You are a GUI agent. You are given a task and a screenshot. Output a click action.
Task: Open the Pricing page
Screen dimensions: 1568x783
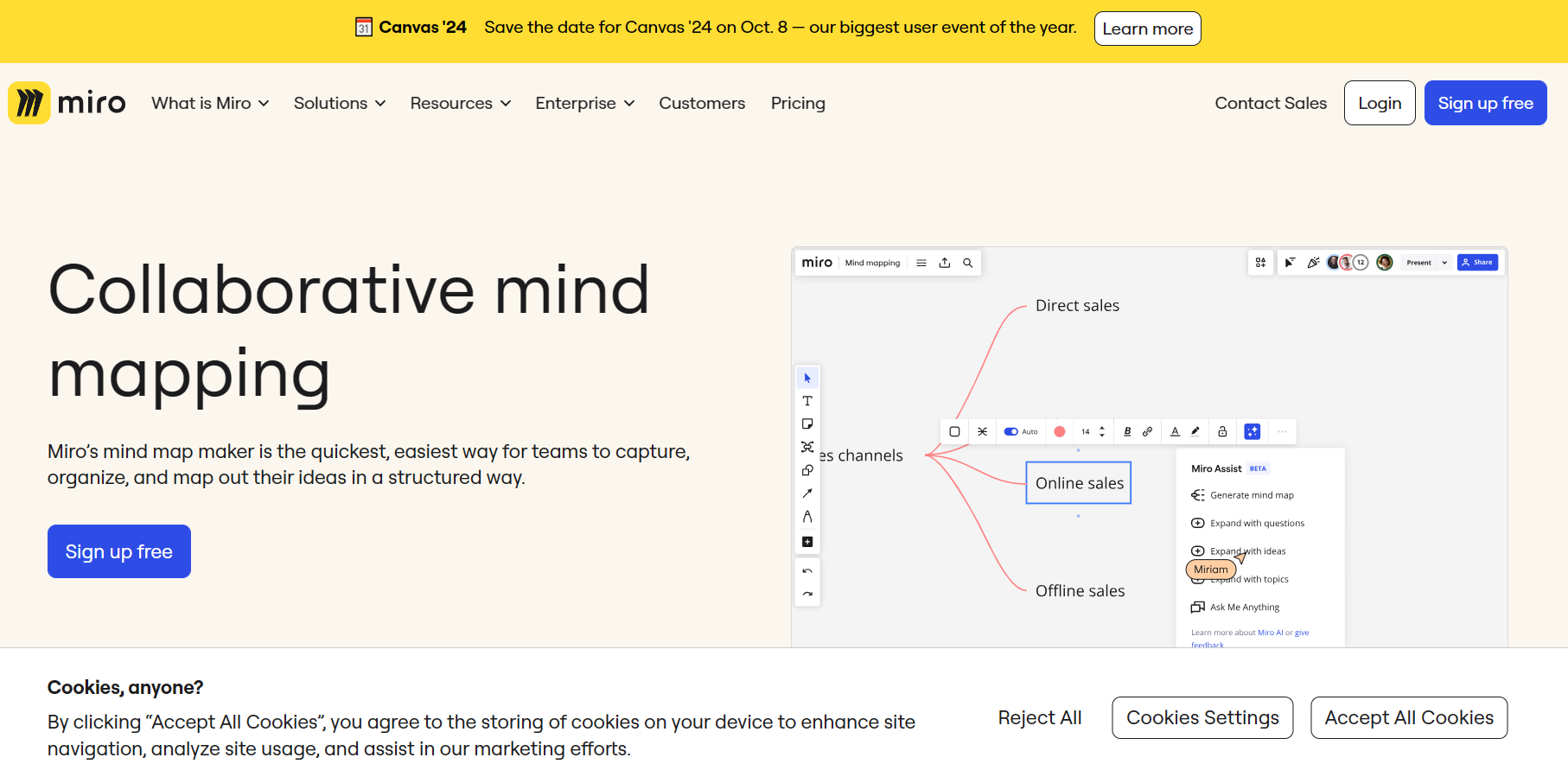pos(797,104)
